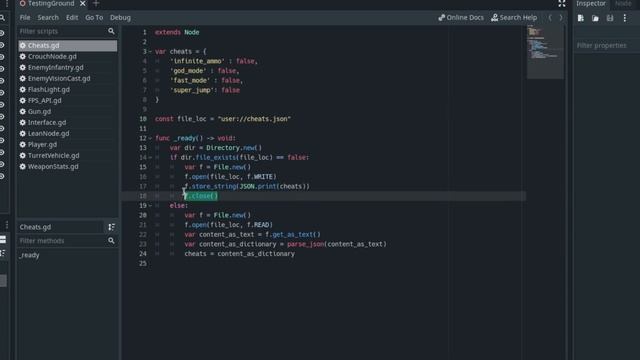Click line number 10 in the gutter

143,119
